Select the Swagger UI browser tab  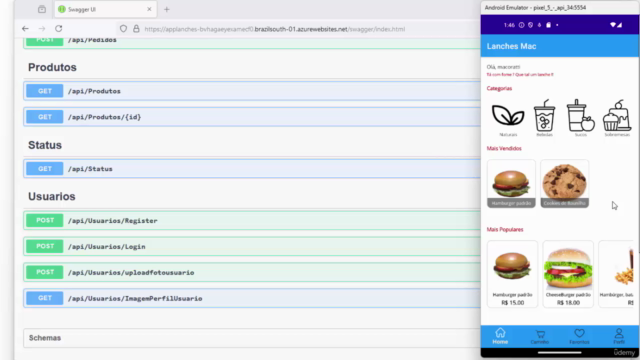click(105, 9)
